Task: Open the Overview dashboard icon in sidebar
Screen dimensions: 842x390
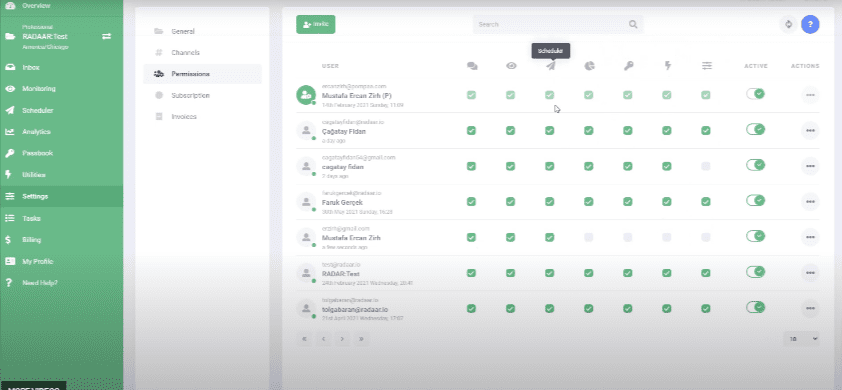Action: point(10,5)
